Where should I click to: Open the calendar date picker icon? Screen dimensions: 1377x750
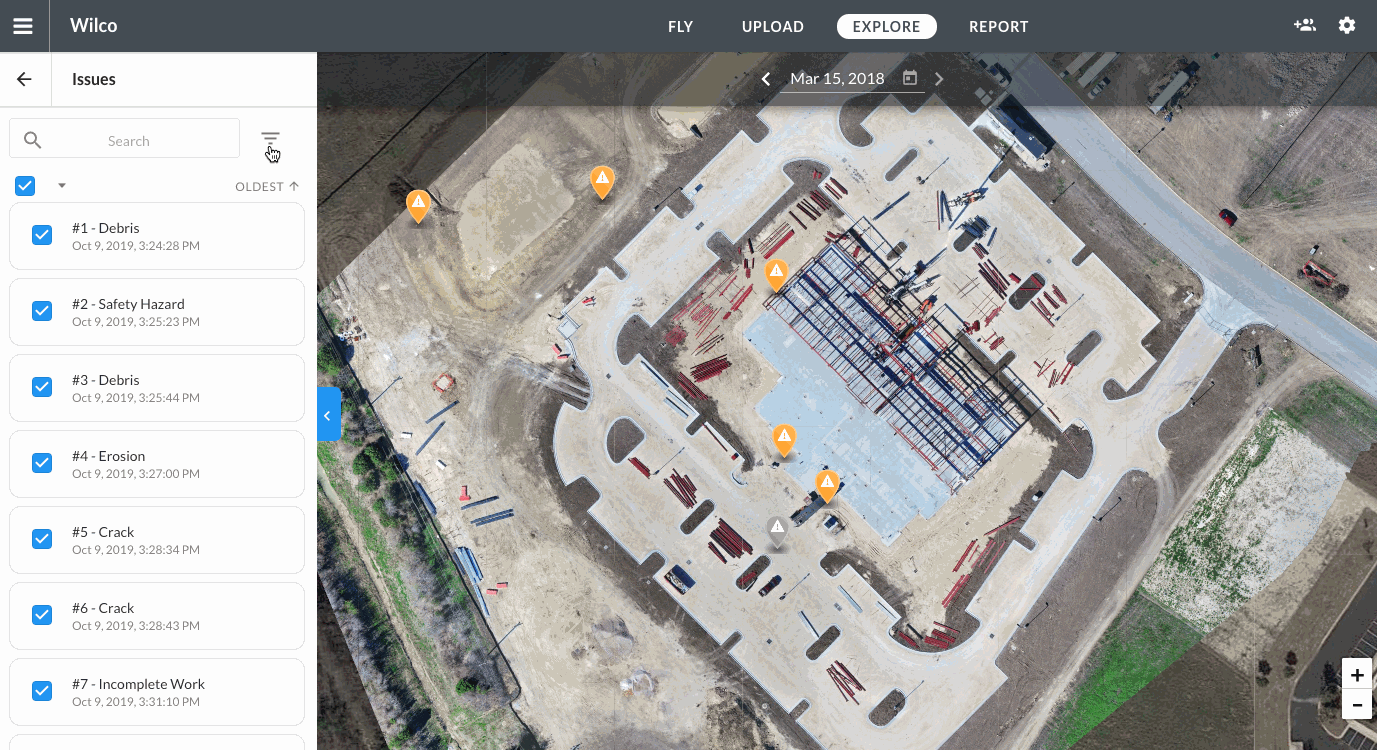(910, 78)
